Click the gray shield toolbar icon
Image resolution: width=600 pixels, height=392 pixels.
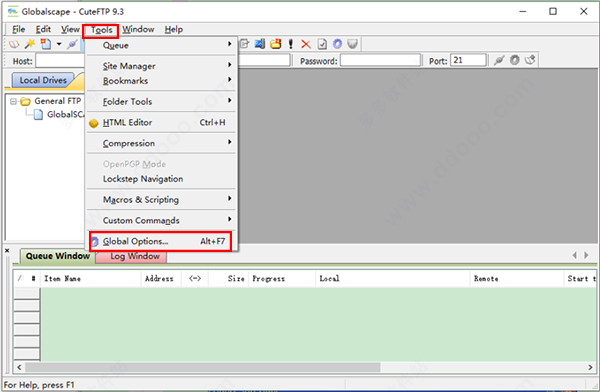pos(352,44)
